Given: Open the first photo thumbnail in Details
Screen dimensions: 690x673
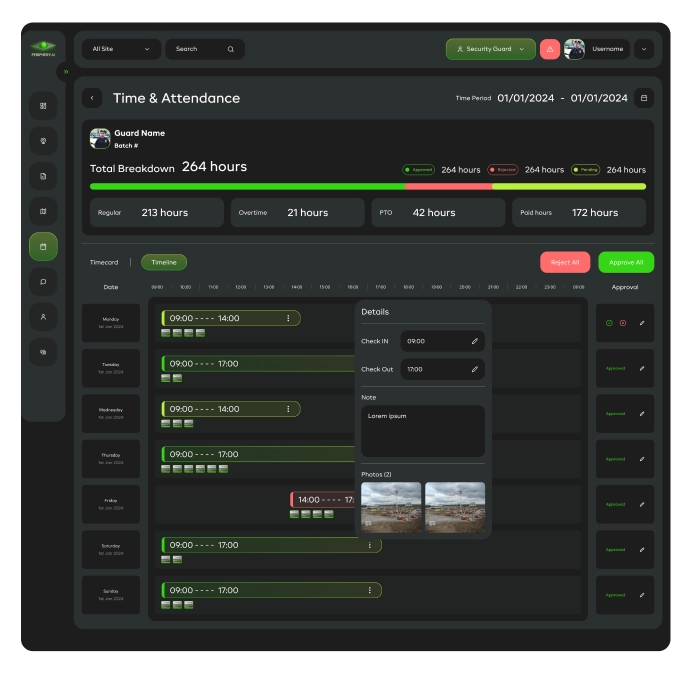Looking at the screenshot, I should (391, 507).
